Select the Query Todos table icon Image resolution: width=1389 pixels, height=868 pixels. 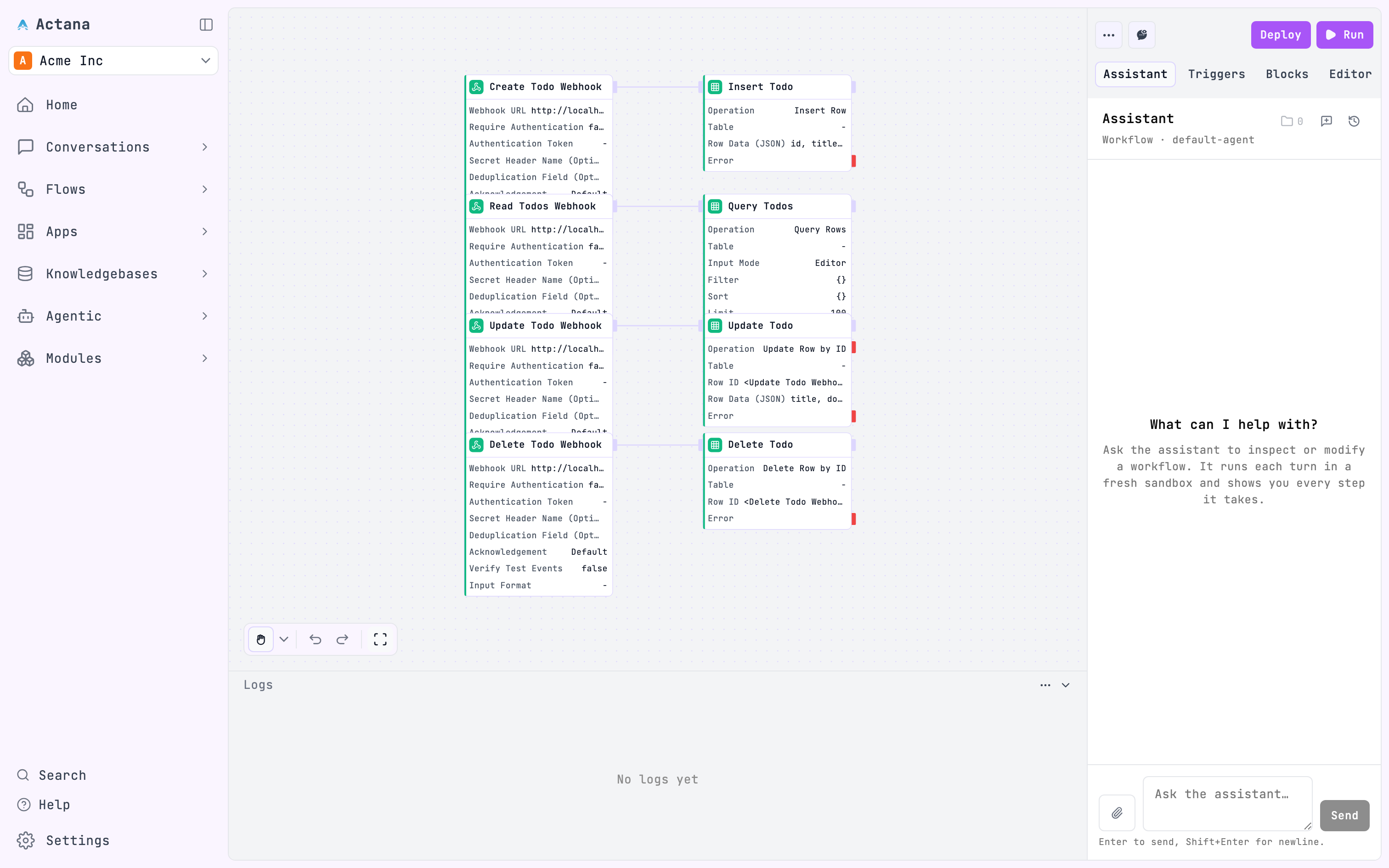tap(715, 206)
